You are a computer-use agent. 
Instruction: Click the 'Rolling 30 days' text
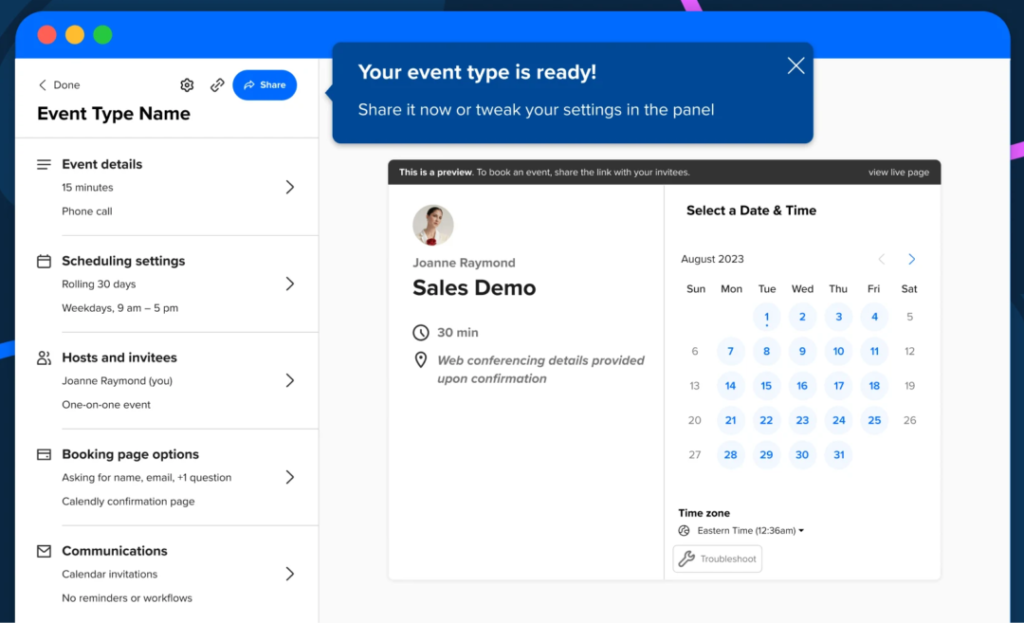pos(99,284)
